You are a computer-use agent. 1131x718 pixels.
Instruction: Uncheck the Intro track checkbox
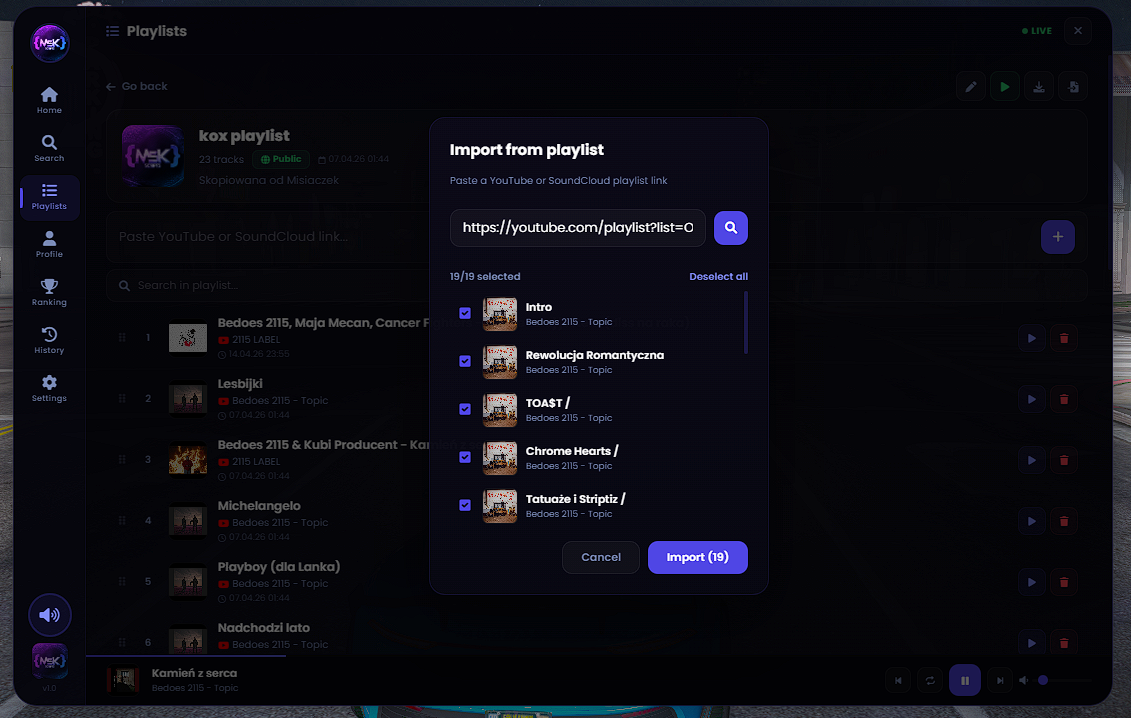465,313
